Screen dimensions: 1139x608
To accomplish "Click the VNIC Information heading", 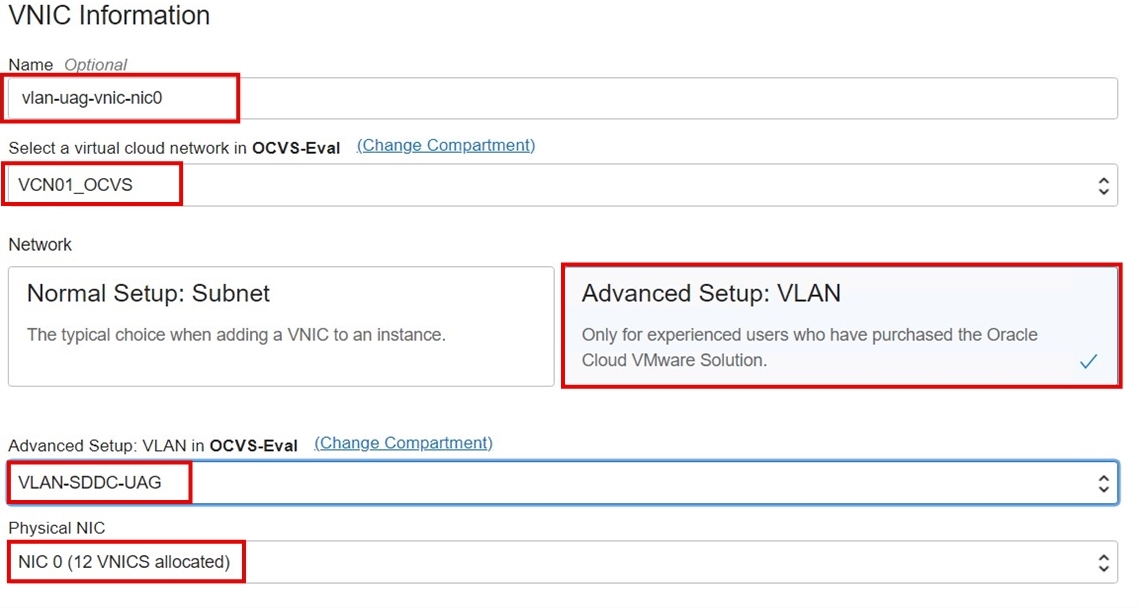I will point(109,15).
